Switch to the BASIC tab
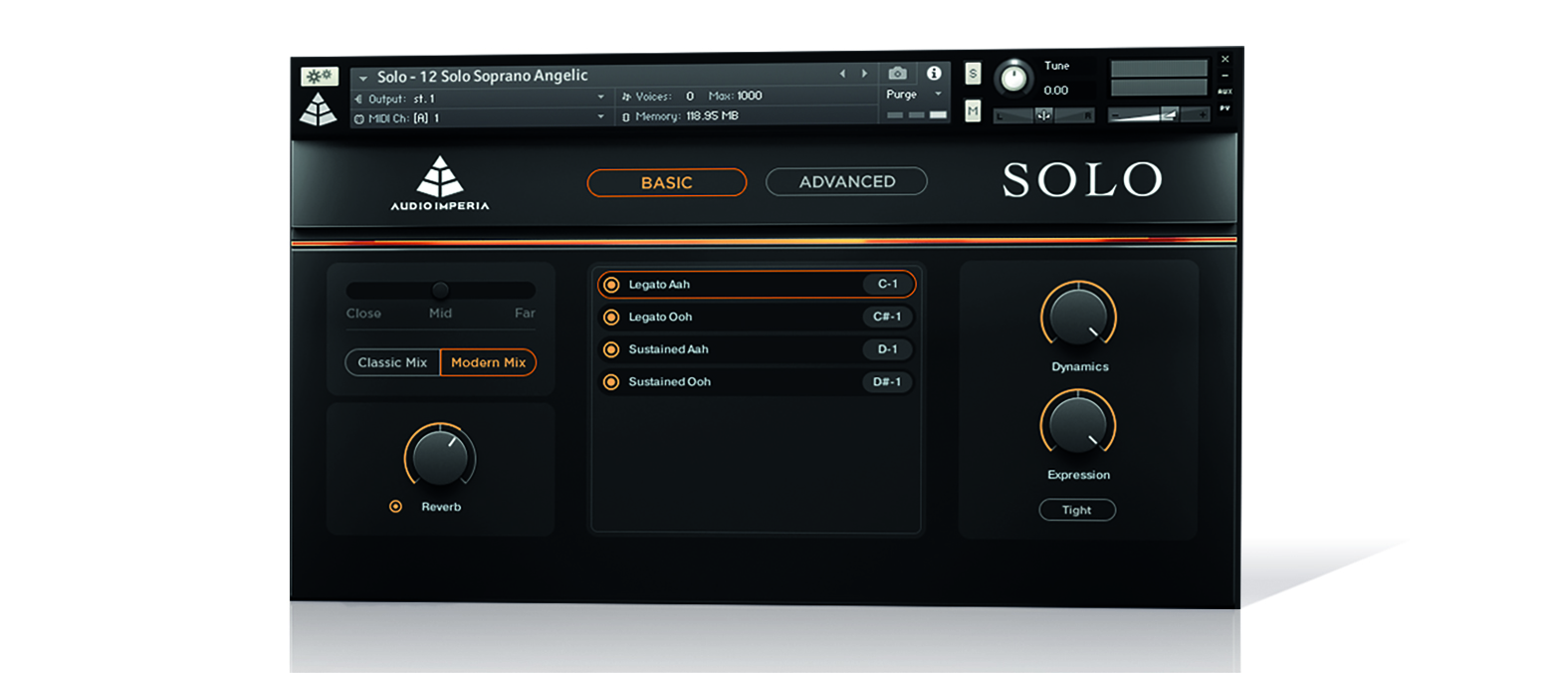 (x=666, y=182)
